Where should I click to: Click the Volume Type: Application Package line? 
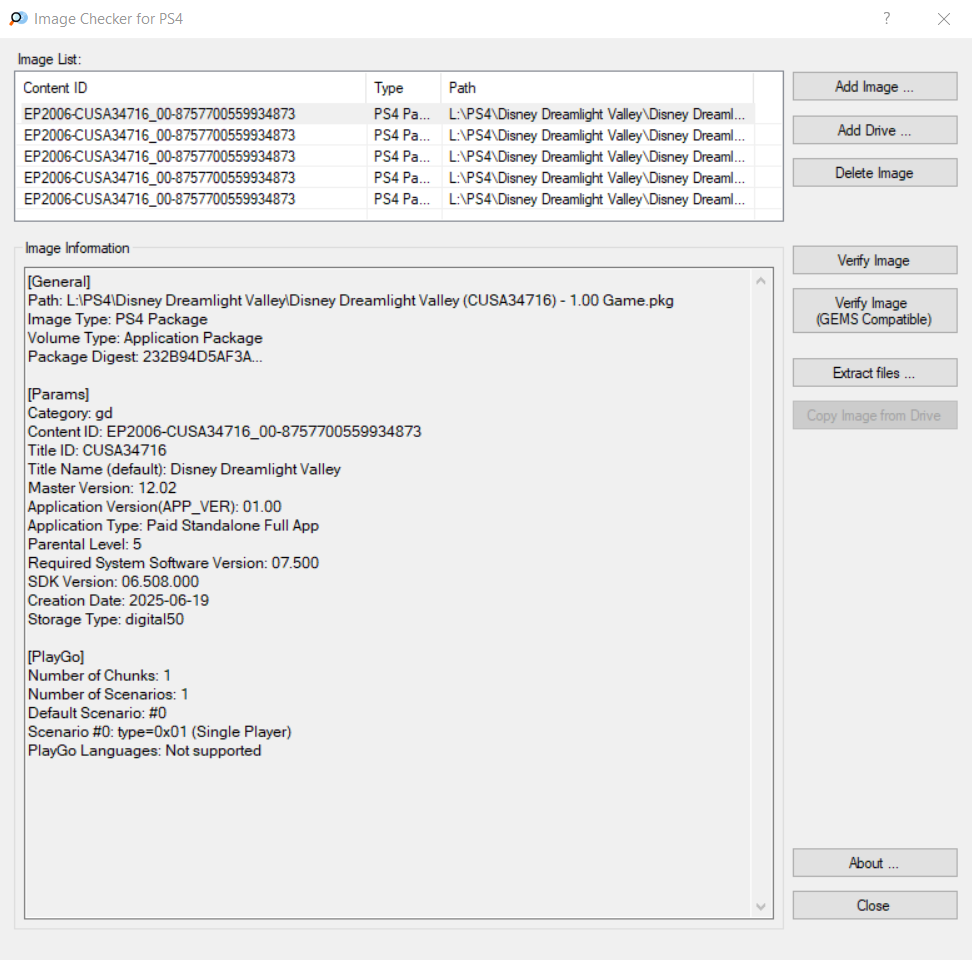(145, 338)
